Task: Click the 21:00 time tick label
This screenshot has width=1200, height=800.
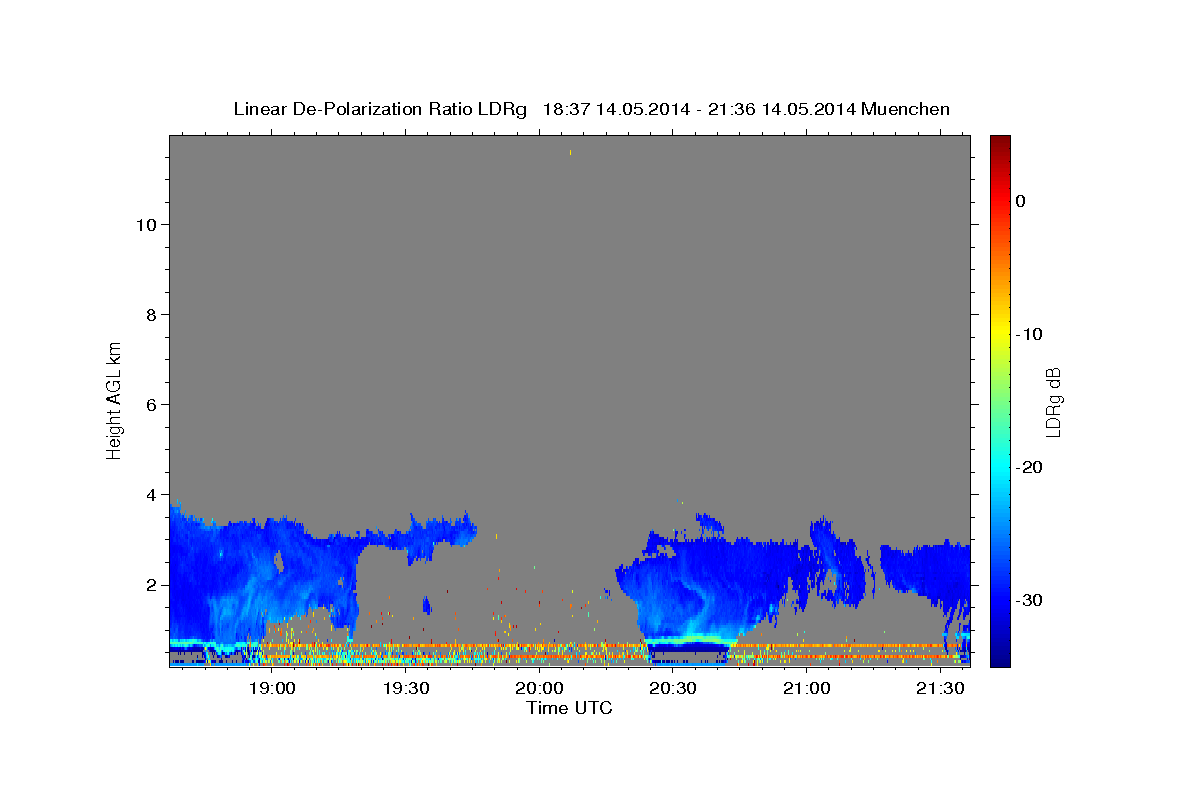Action: tap(807, 689)
